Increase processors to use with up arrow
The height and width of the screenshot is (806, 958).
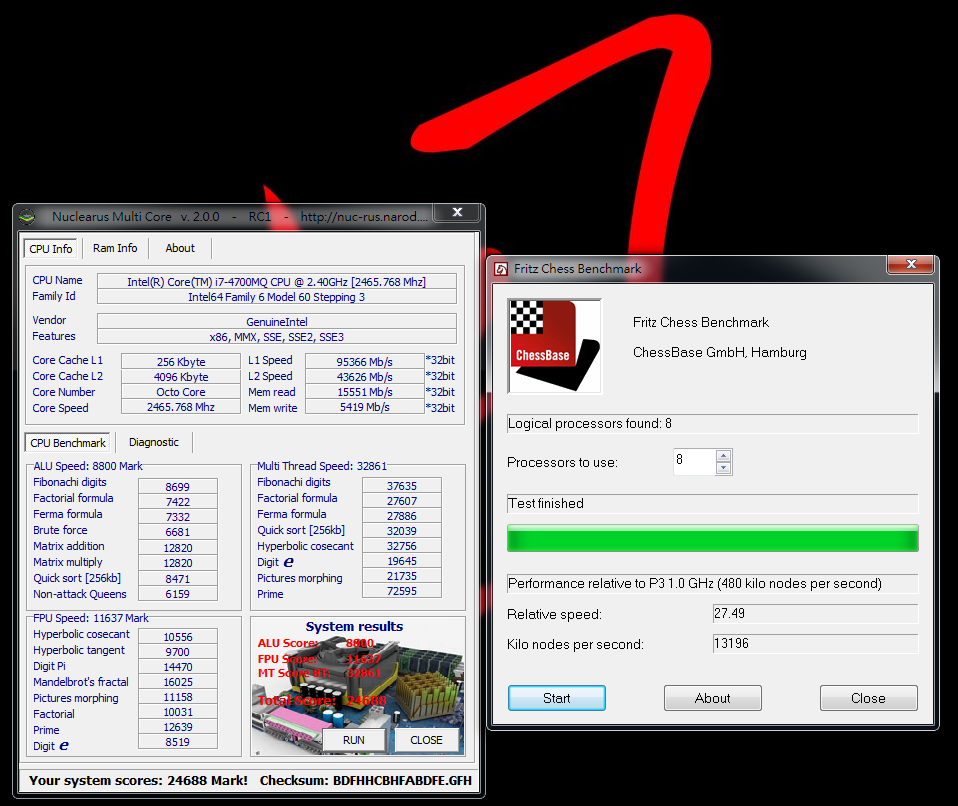pyautogui.click(x=723, y=455)
